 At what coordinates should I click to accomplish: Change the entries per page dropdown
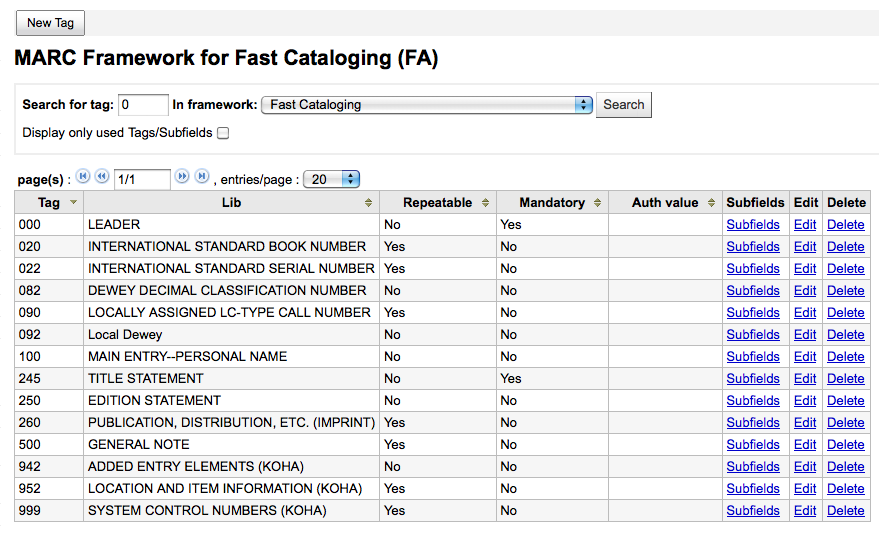click(x=331, y=180)
